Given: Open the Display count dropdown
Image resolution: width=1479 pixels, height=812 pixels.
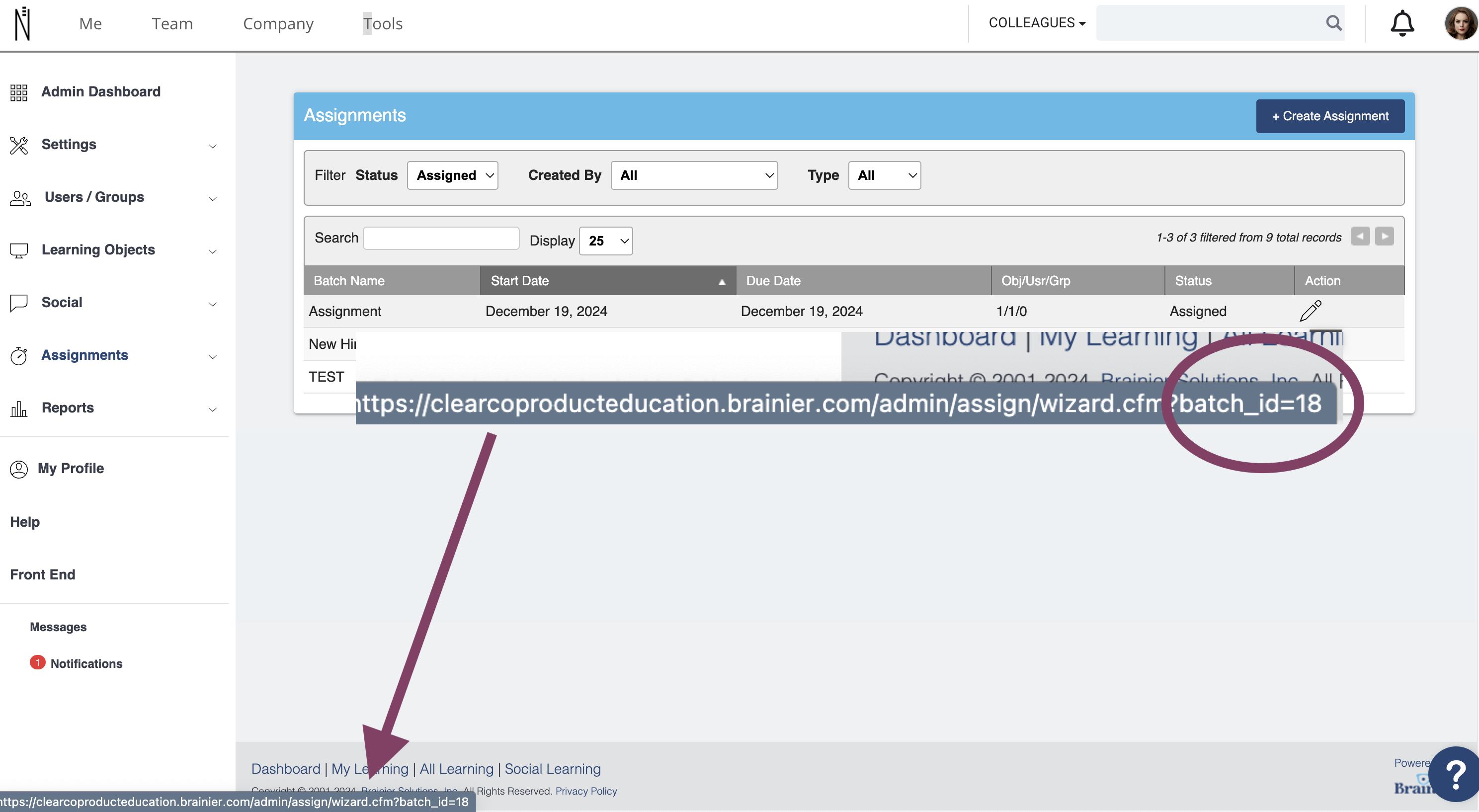Looking at the screenshot, I should point(606,241).
